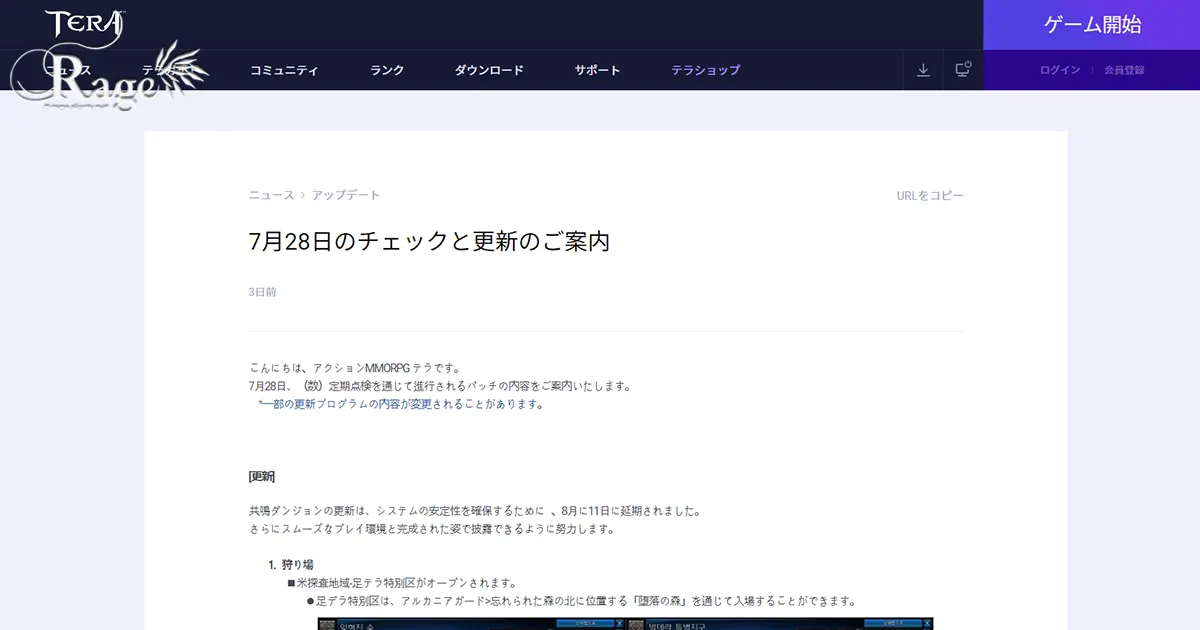Open the サポート menu item
1200x630 pixels.
(x=597, y=70)
